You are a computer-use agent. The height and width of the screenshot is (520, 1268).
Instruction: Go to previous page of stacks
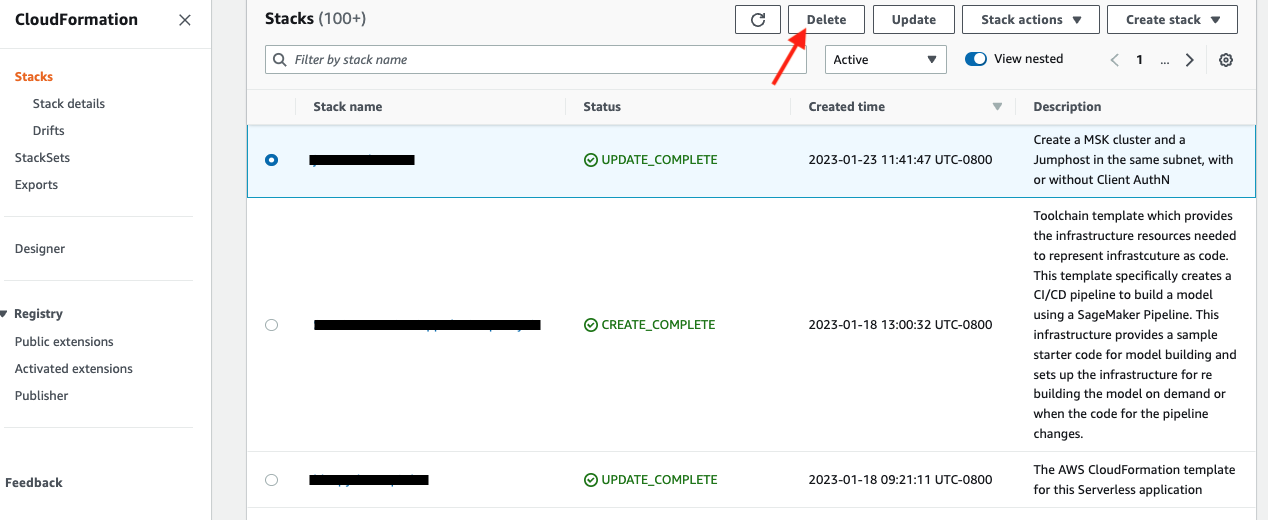(1115, 60)
